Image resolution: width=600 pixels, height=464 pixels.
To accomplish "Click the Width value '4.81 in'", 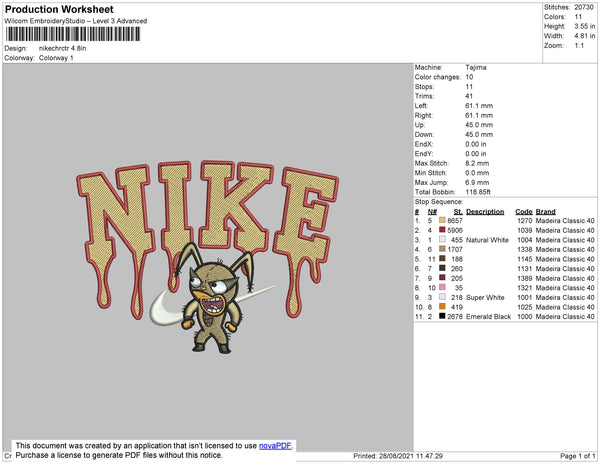I will (x=584, y=36).
